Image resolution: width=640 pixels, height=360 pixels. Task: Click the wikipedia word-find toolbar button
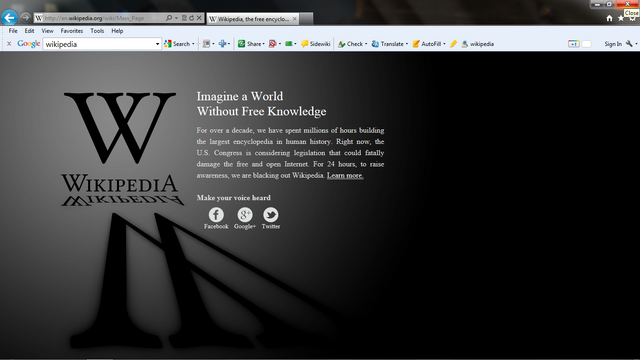point(478,44)
